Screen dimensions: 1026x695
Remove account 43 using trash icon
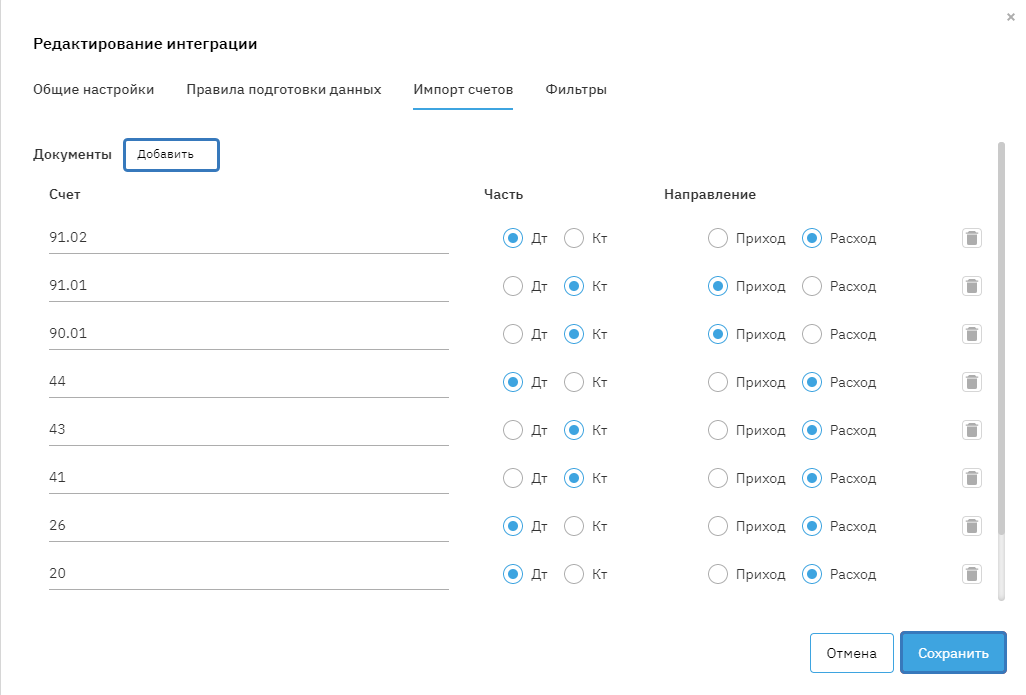pyautogui.click(x=971, y=430)
